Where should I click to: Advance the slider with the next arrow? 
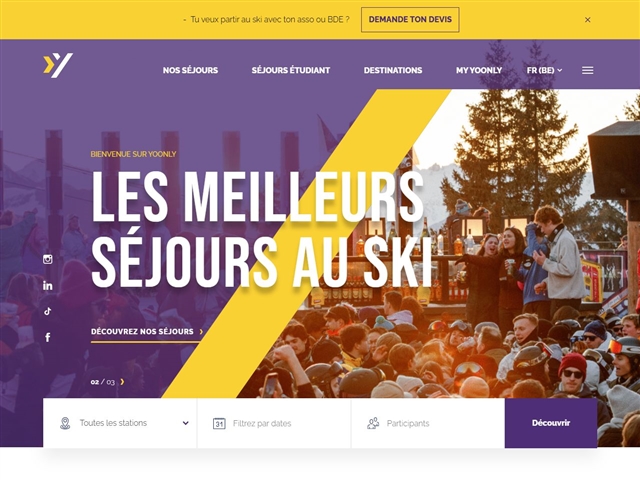coord(122,382)
